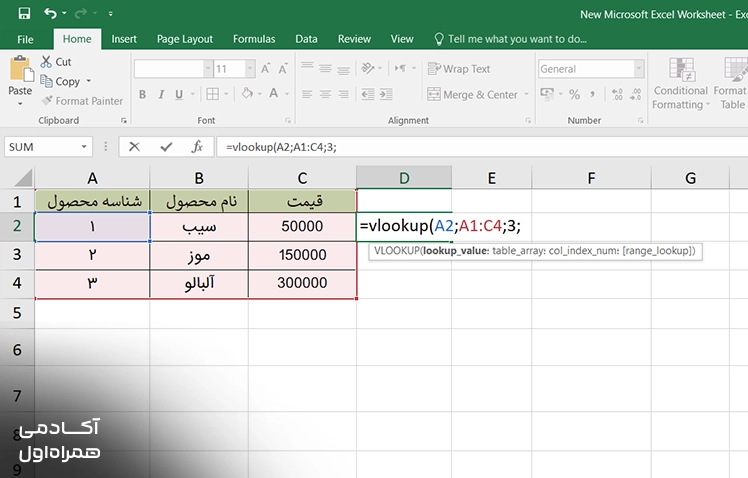Open the File tab
The image size is (748, 478).
[x=25, y=39]
